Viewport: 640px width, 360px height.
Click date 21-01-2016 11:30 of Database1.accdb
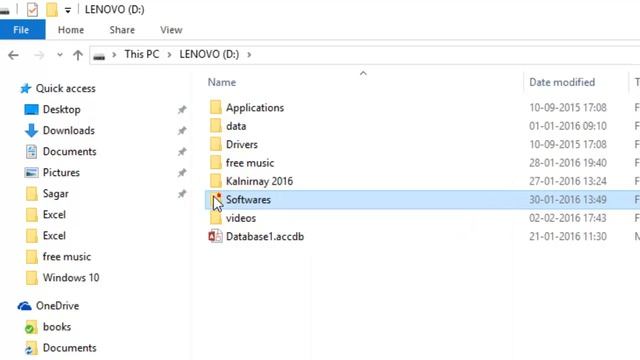[568, 236]
